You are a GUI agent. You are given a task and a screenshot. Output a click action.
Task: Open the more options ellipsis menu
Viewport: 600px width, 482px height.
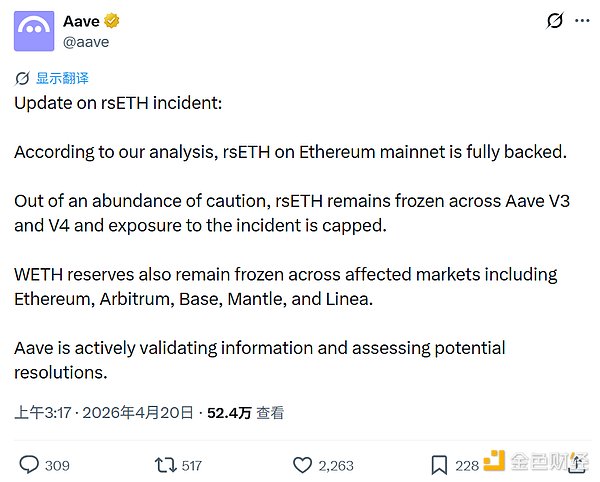coord(582,21)
